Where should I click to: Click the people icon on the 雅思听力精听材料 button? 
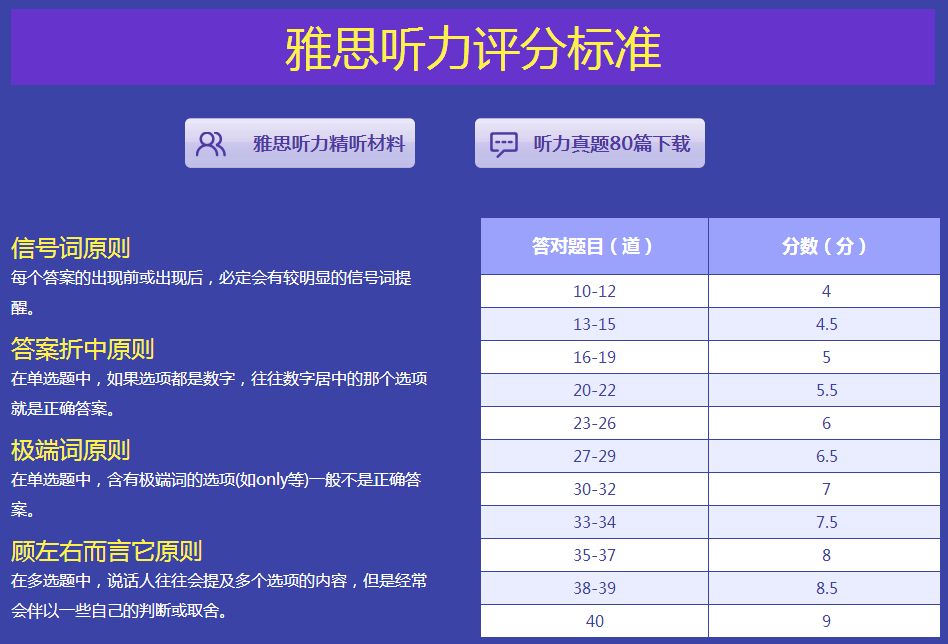click(x=210, y=144)
